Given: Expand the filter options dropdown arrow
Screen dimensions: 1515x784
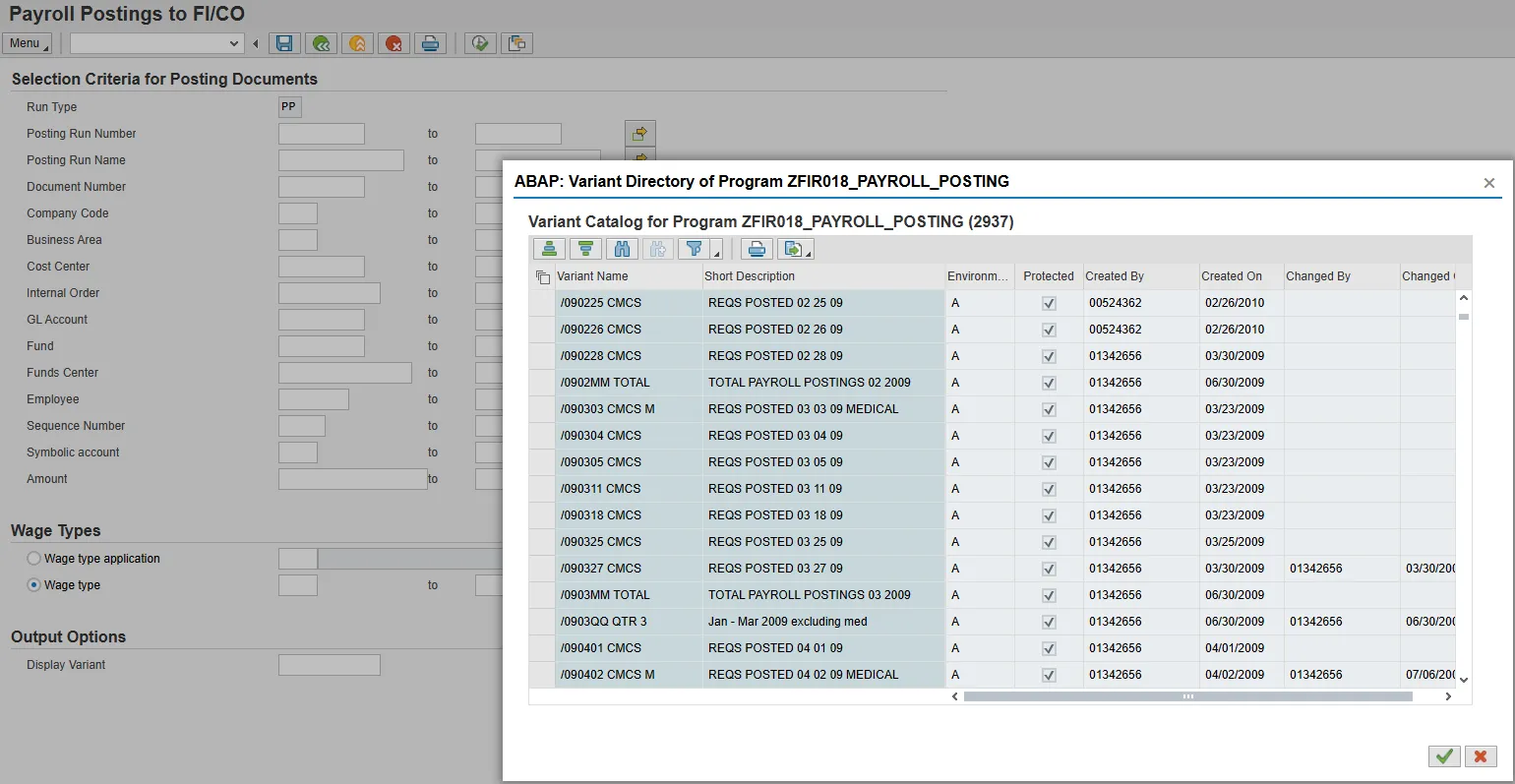Looking at the screenshot, I should click(716, 254).
